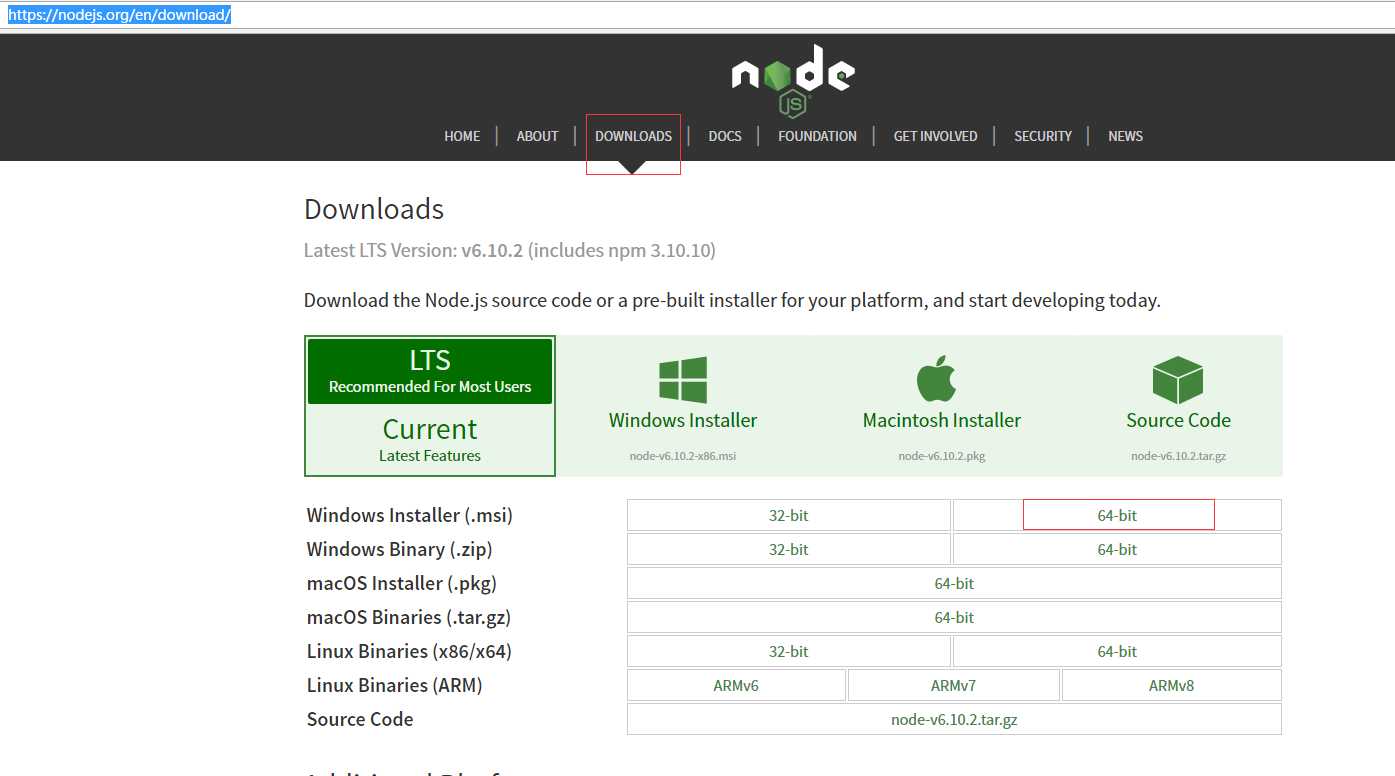Download Windows Binary (.zip) 64-bit
Screen dimensions: 1395x776
coord(1117,549)
